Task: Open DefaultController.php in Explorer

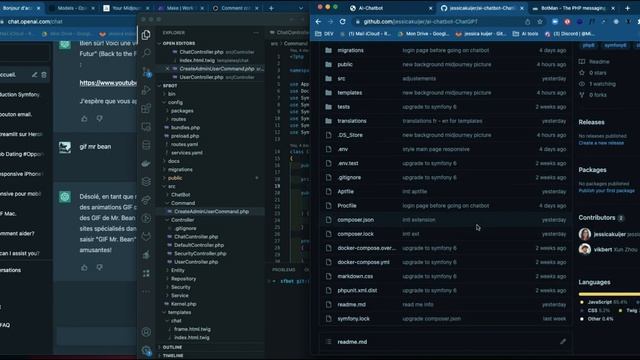Action: [199, 245]
